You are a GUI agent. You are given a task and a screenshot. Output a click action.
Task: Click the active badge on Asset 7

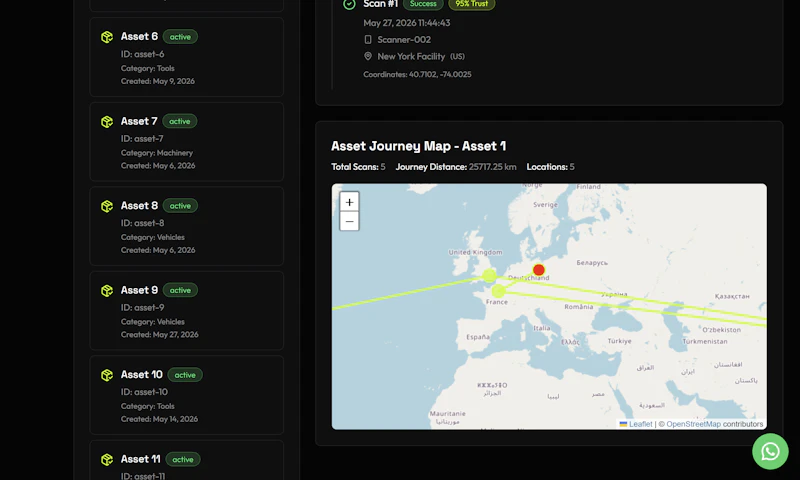pos(180,121)
